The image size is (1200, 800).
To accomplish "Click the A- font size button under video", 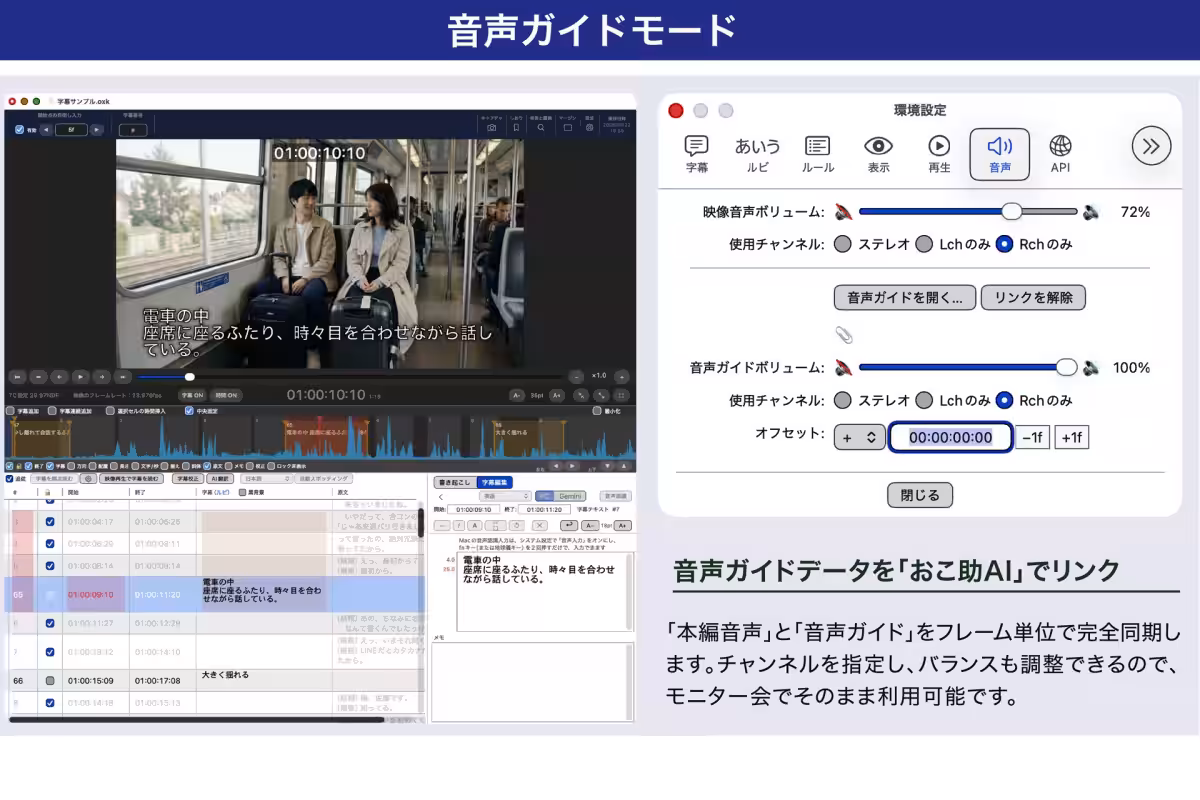I will click(516, 396).
